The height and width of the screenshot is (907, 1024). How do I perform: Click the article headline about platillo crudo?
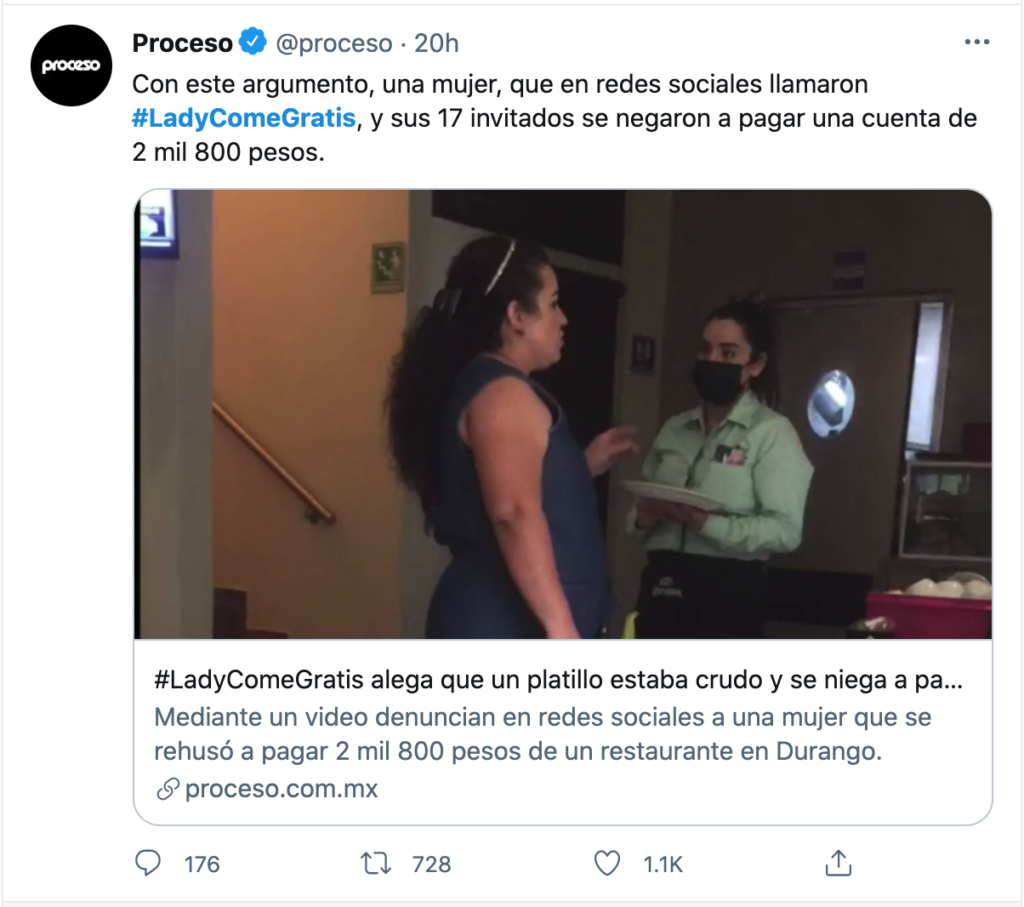click(x=558, y=680)
